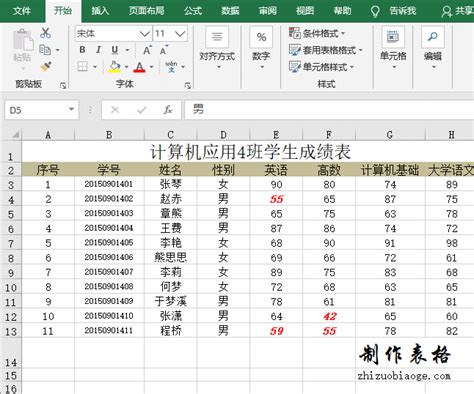Open font size dropdown showing 11
474x394 pixels.
[x=170, y=33]
